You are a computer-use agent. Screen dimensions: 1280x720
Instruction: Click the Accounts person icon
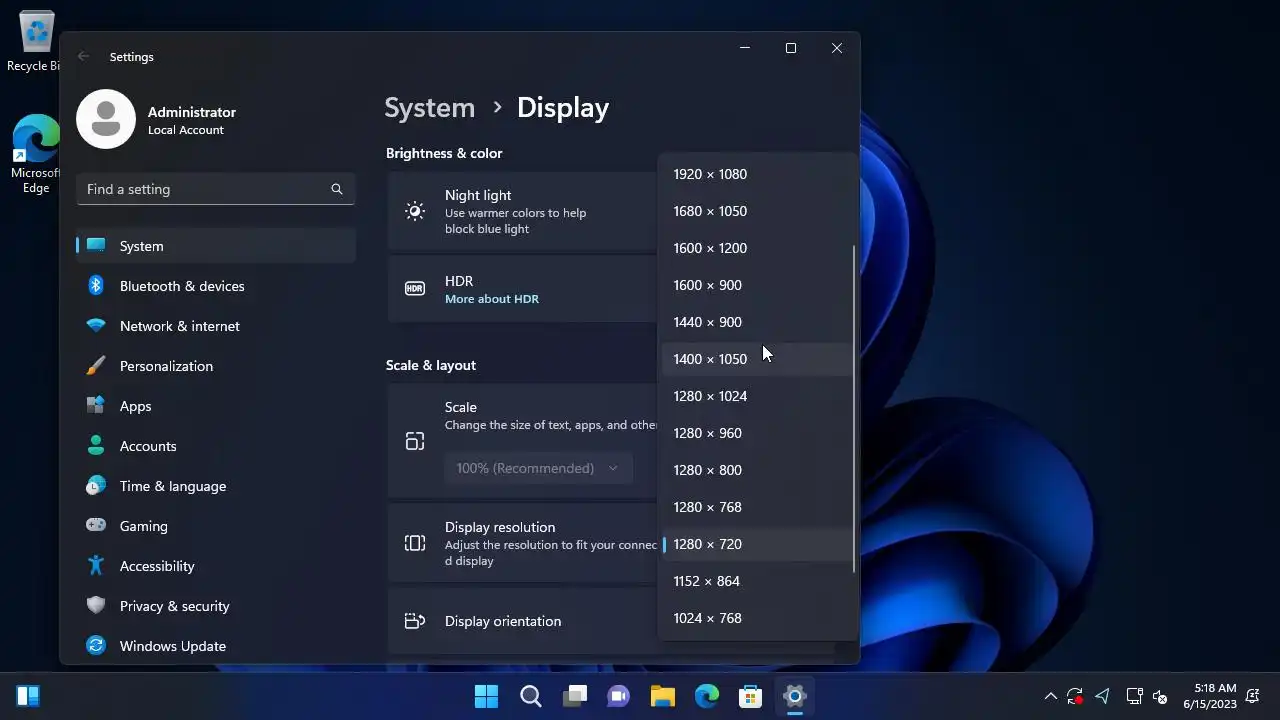pos(96,446)
